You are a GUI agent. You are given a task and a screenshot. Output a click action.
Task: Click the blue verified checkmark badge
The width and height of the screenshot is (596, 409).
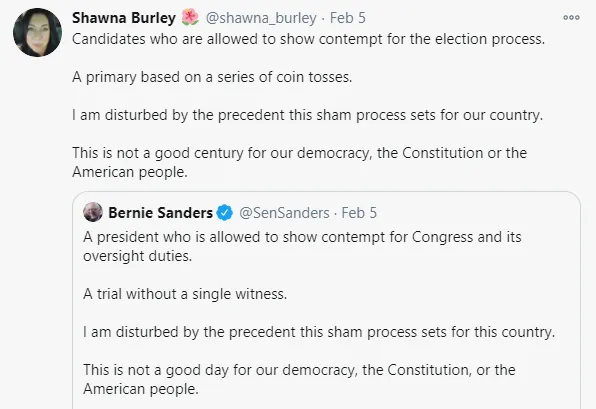point(225,212)
